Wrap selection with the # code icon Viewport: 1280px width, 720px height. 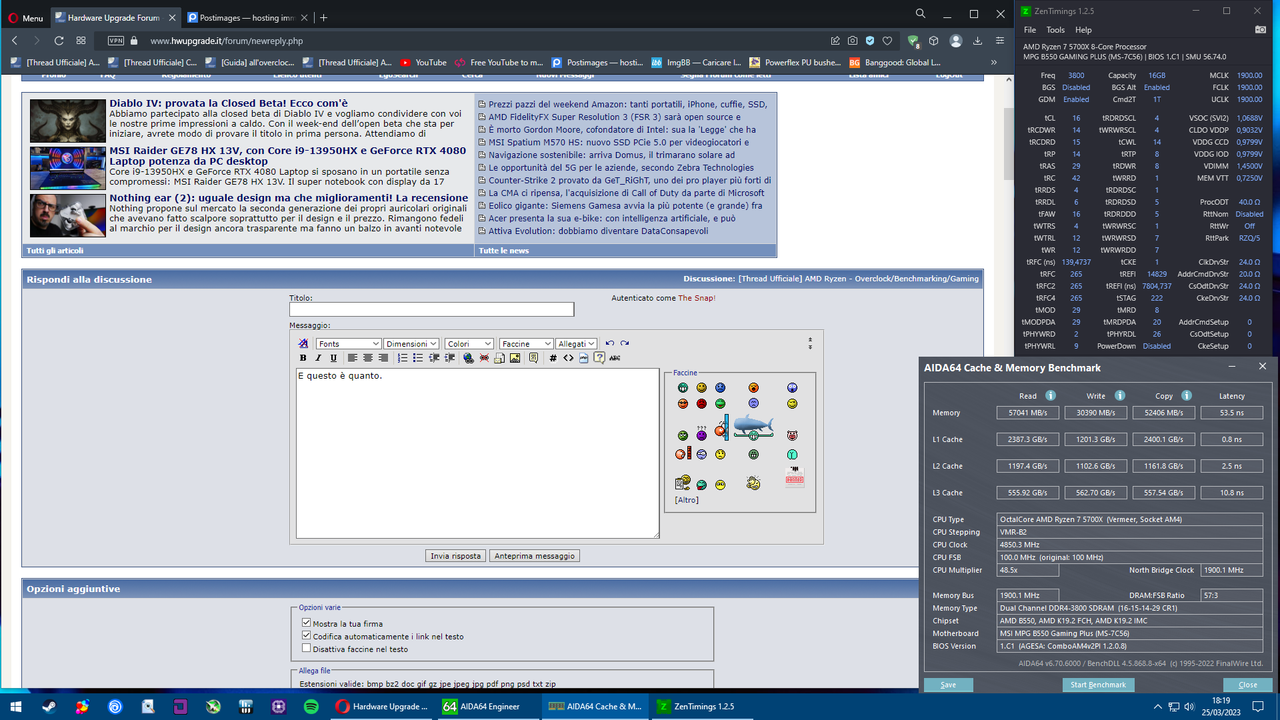click(553, 358)
